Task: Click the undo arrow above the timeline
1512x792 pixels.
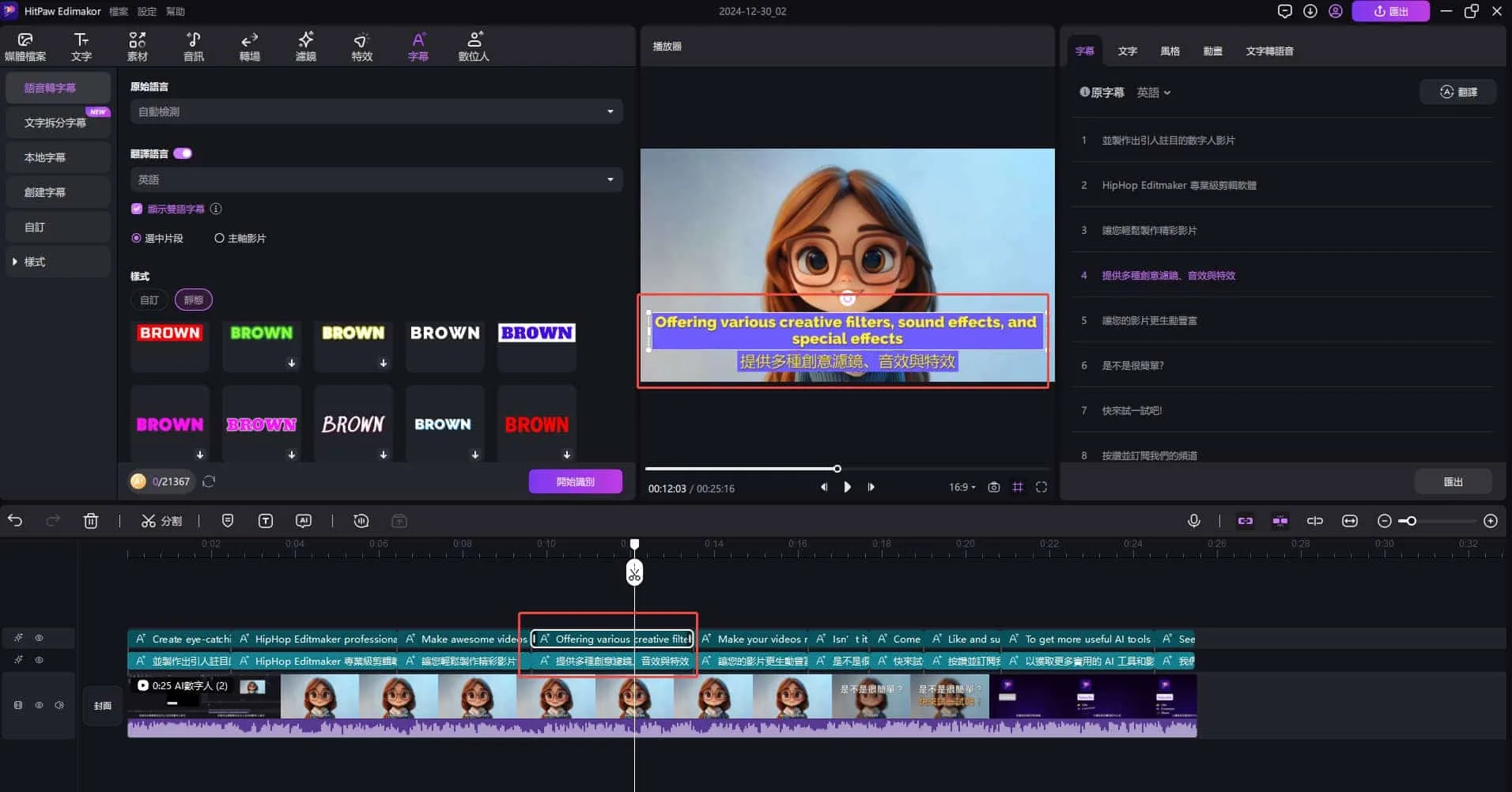Action: [15, 520]
